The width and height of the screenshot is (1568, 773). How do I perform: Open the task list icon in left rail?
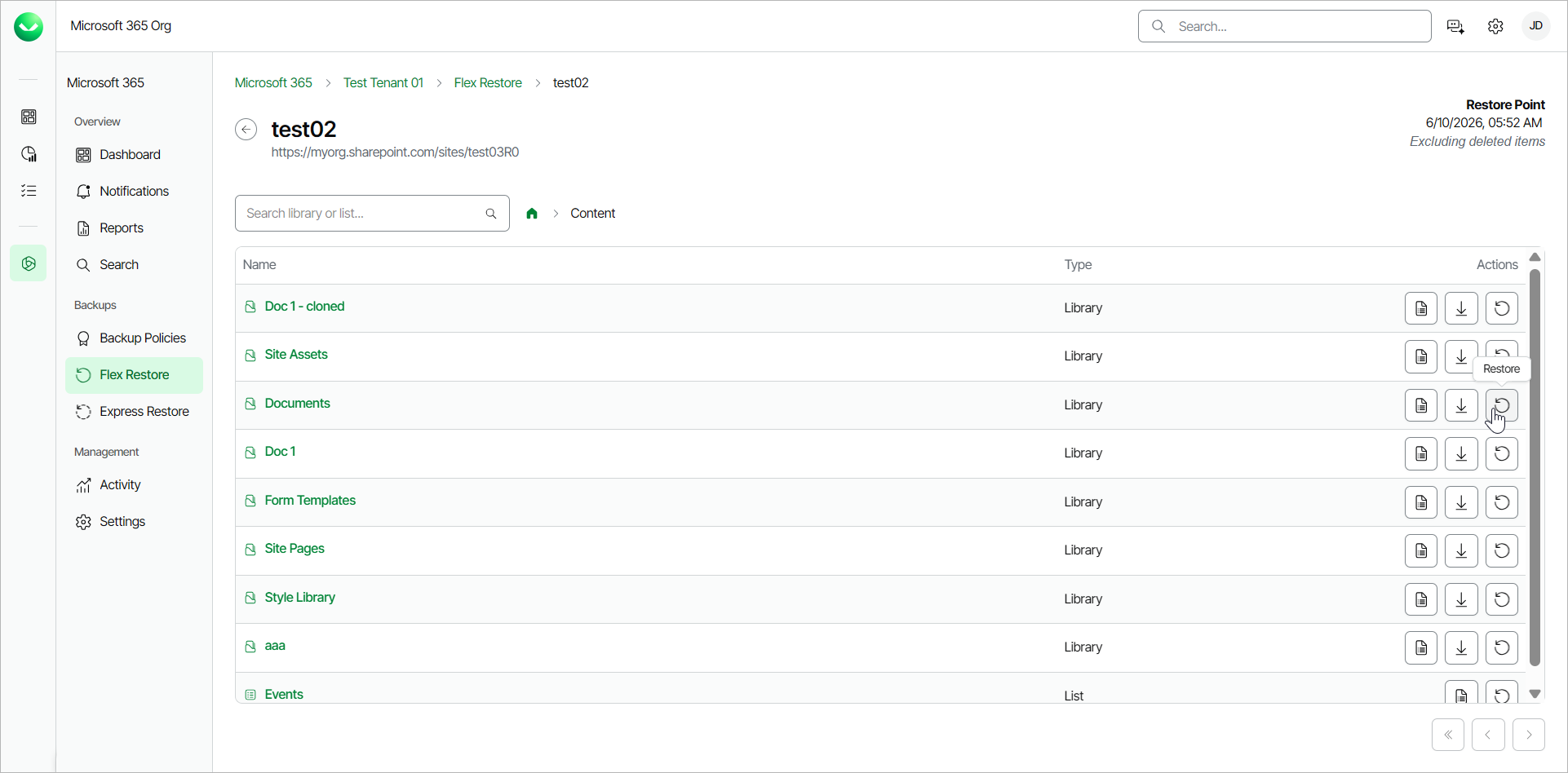tap(29, 191)
